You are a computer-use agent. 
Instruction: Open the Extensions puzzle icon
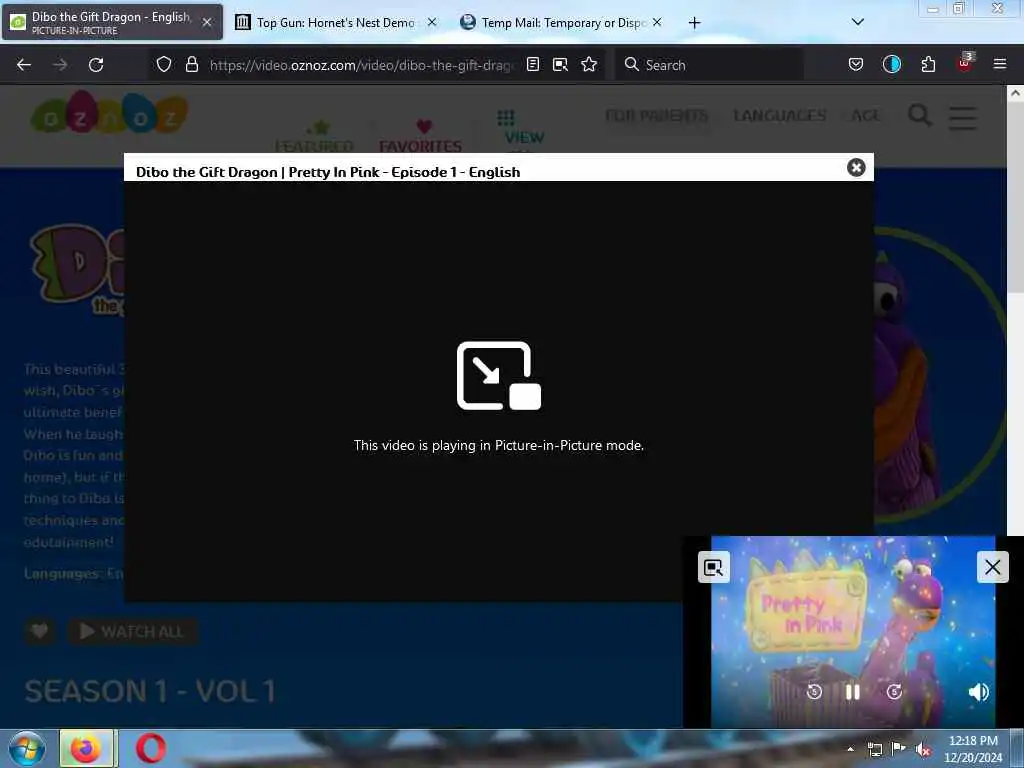tap(928, 64)
